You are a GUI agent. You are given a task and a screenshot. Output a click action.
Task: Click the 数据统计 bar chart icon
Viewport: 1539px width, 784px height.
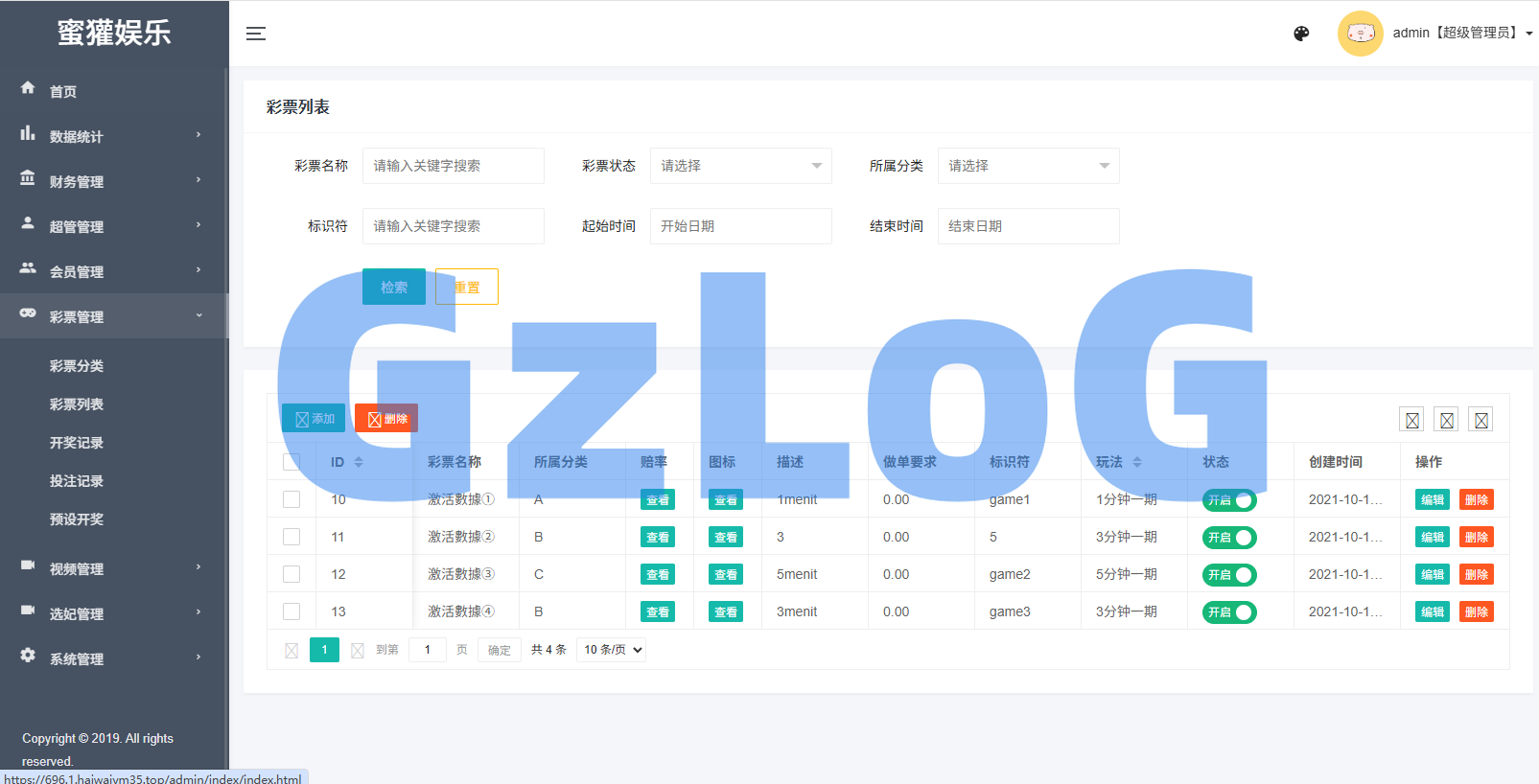pos(28,134)
